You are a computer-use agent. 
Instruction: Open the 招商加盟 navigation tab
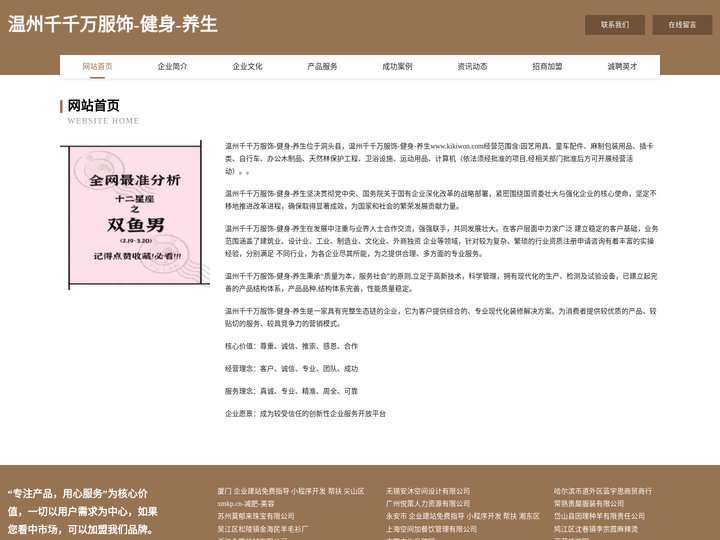click(x=547, y=67)
